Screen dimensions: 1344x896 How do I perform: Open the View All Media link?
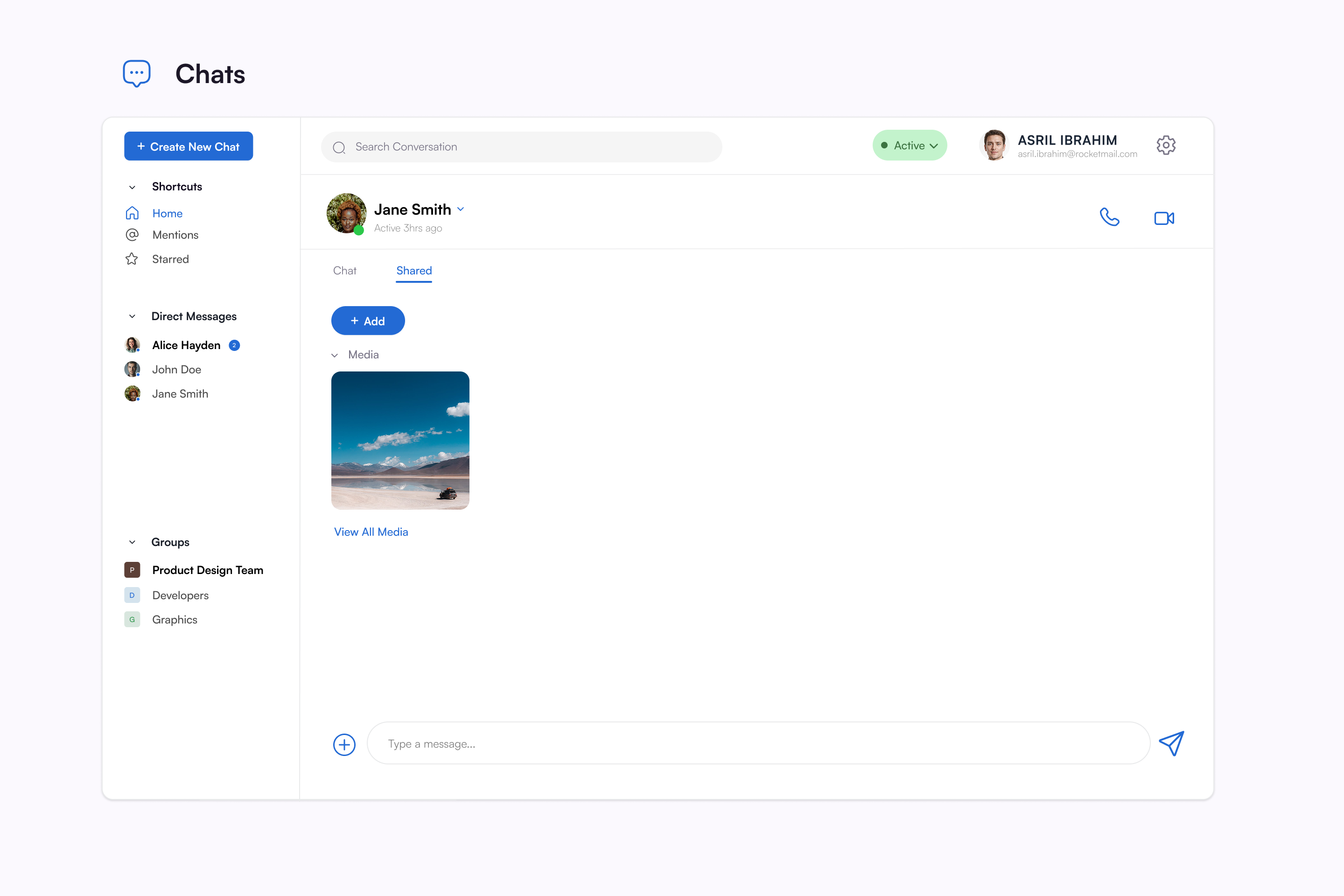point(371,532)
